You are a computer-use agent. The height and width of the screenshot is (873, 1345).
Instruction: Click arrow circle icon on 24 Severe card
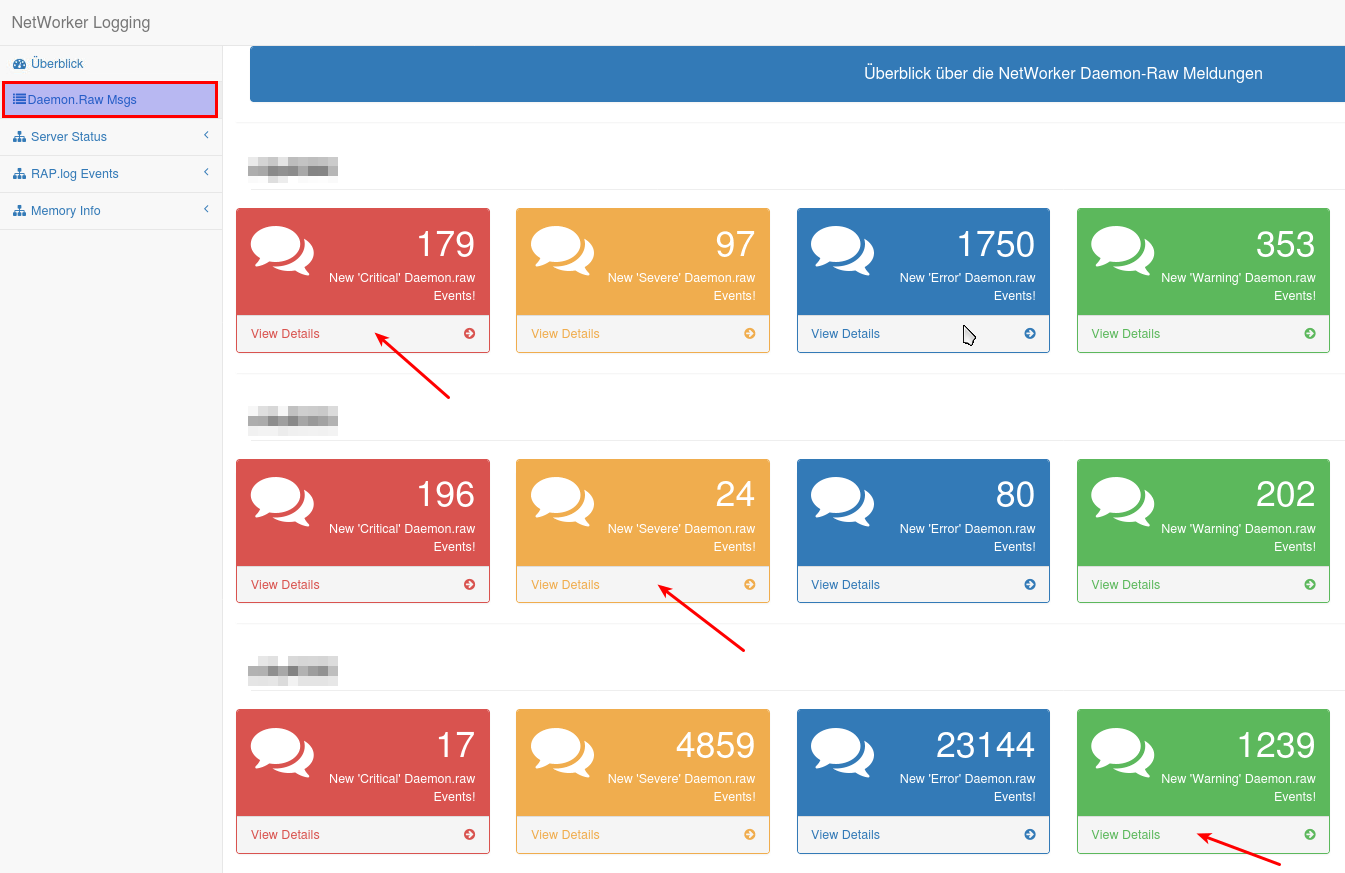750,585
